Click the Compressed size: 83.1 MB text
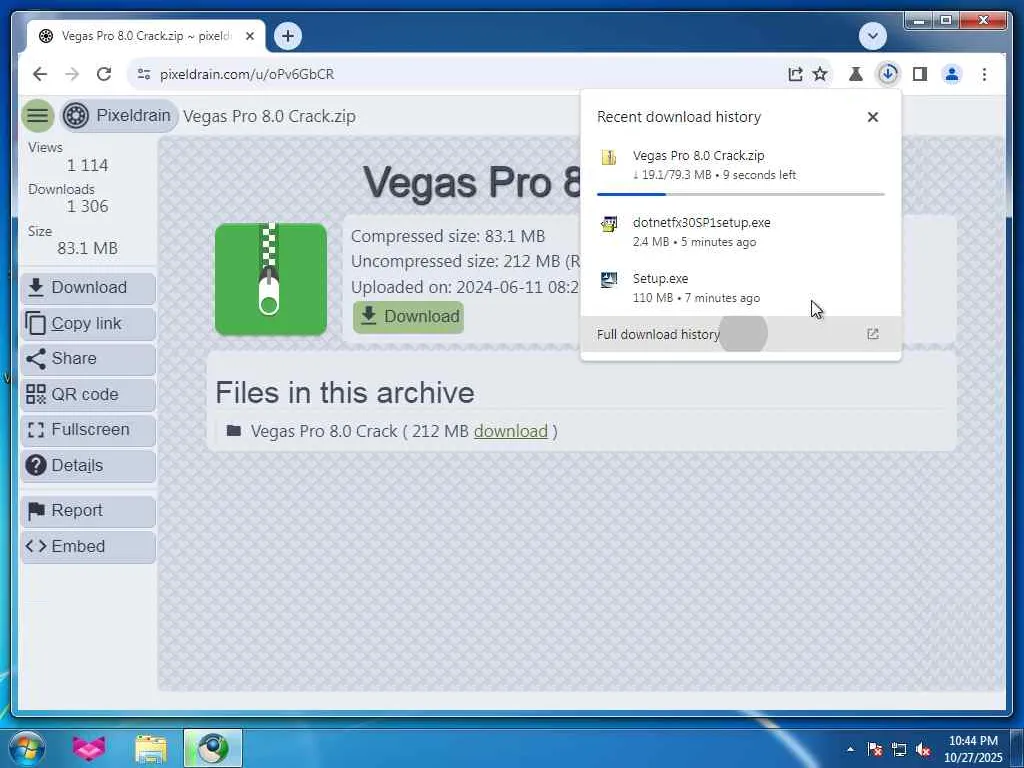The width and height of the screenshot is (1024, 768). coord(448,236)
